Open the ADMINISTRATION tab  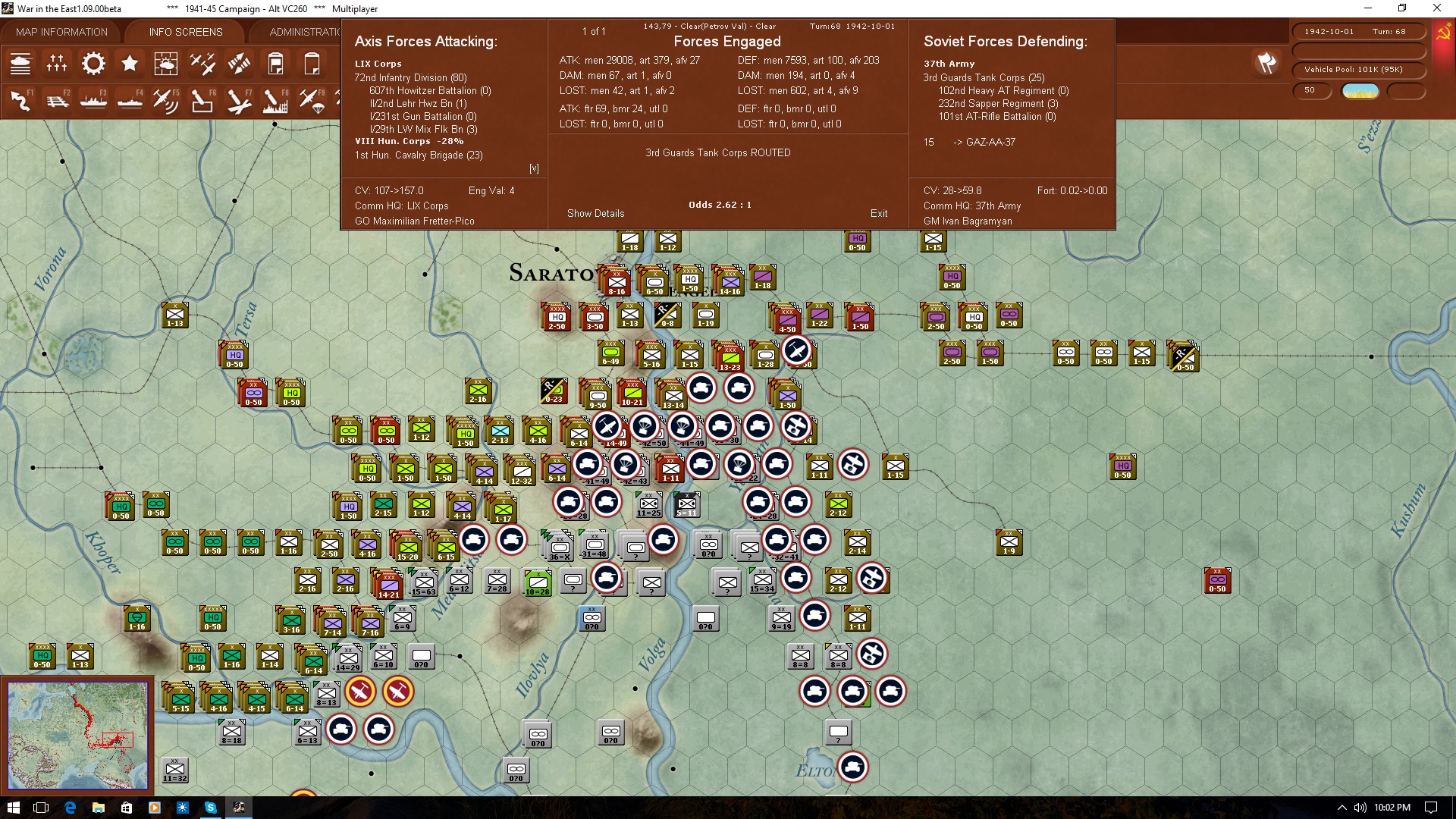(305, 32)
